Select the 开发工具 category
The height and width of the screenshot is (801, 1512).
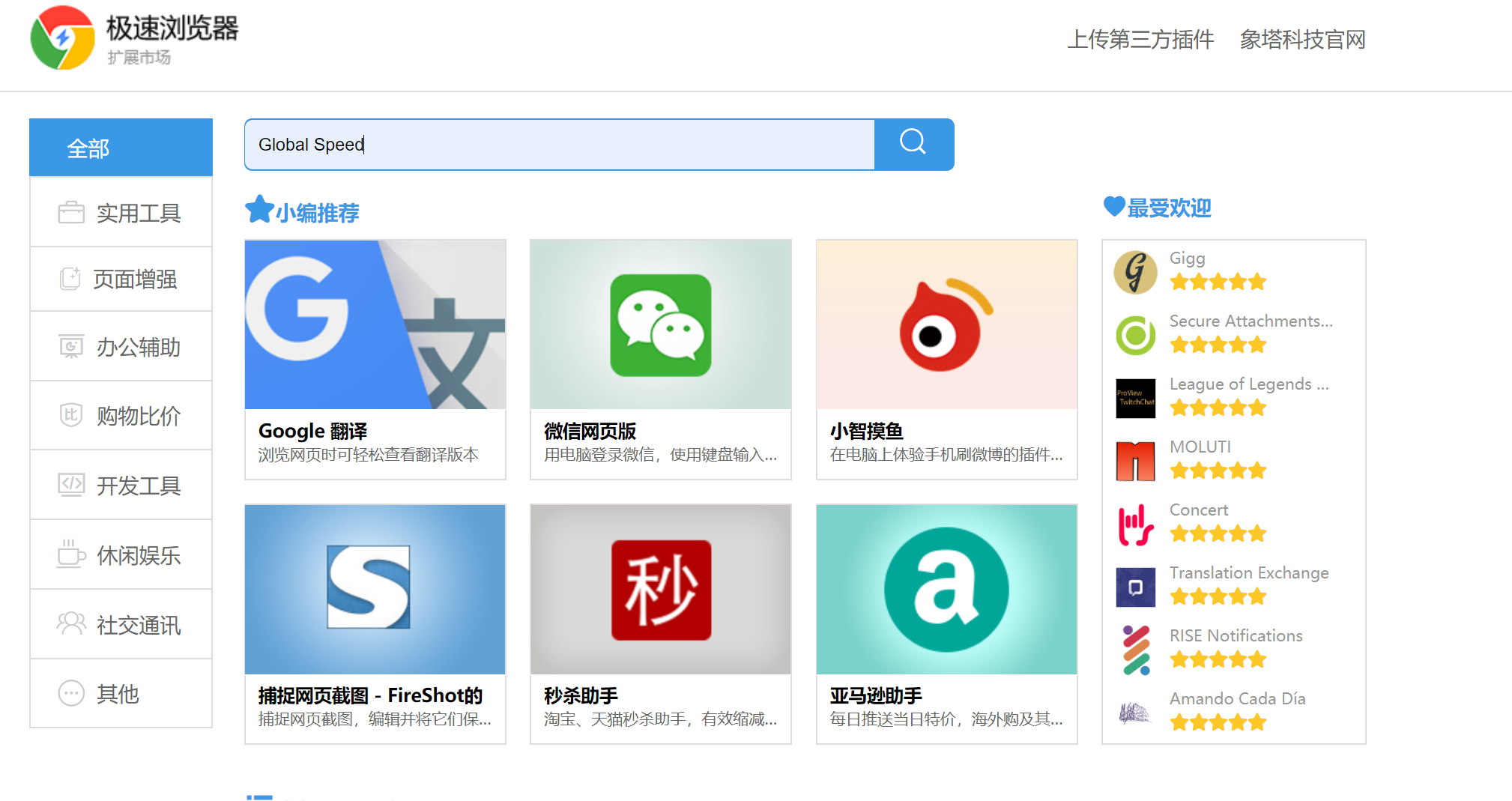click(x=121, y=485)
